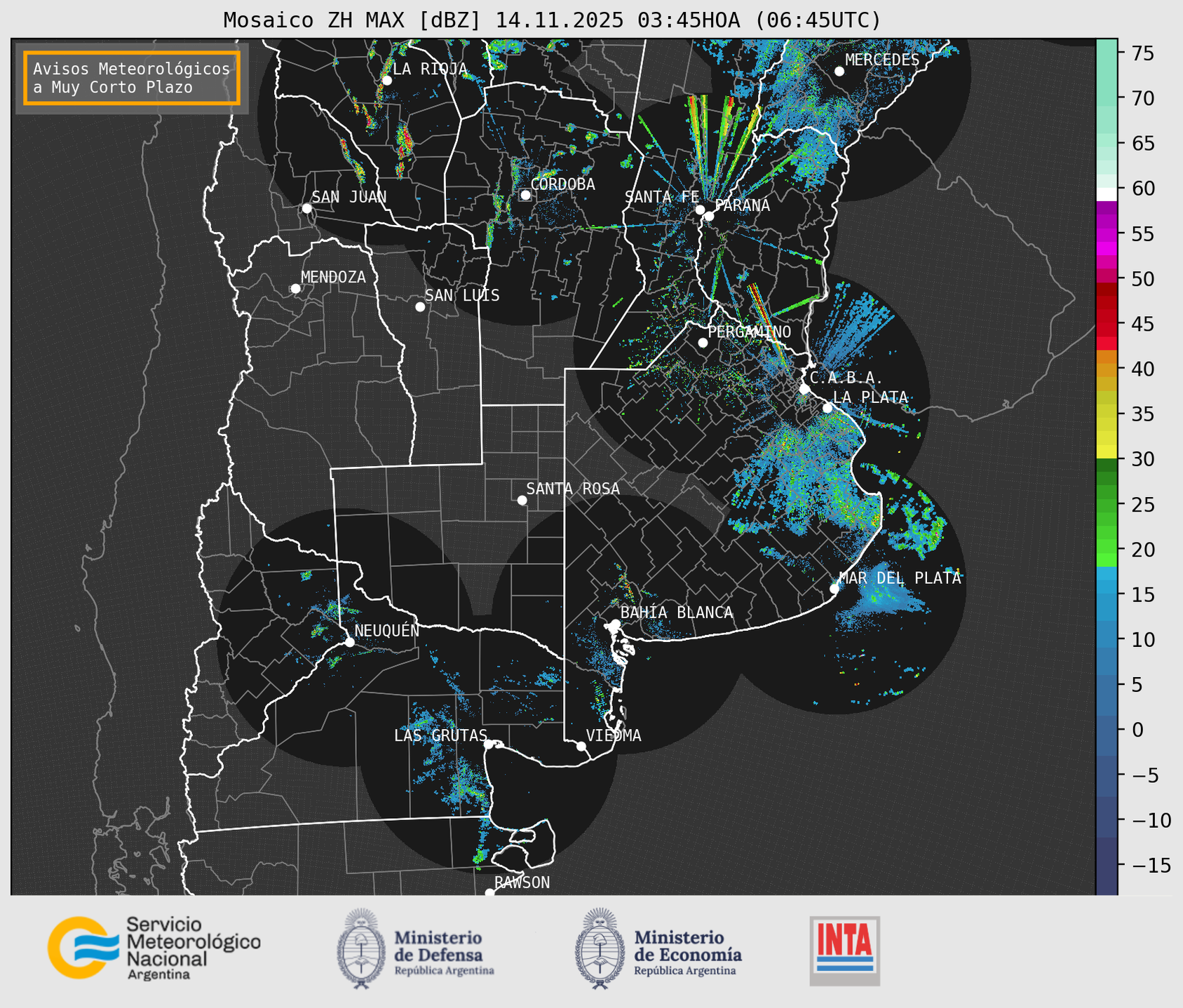Select the Santa Rosa city marker dot
The image size is (1183, 1008).
(522, 500)
